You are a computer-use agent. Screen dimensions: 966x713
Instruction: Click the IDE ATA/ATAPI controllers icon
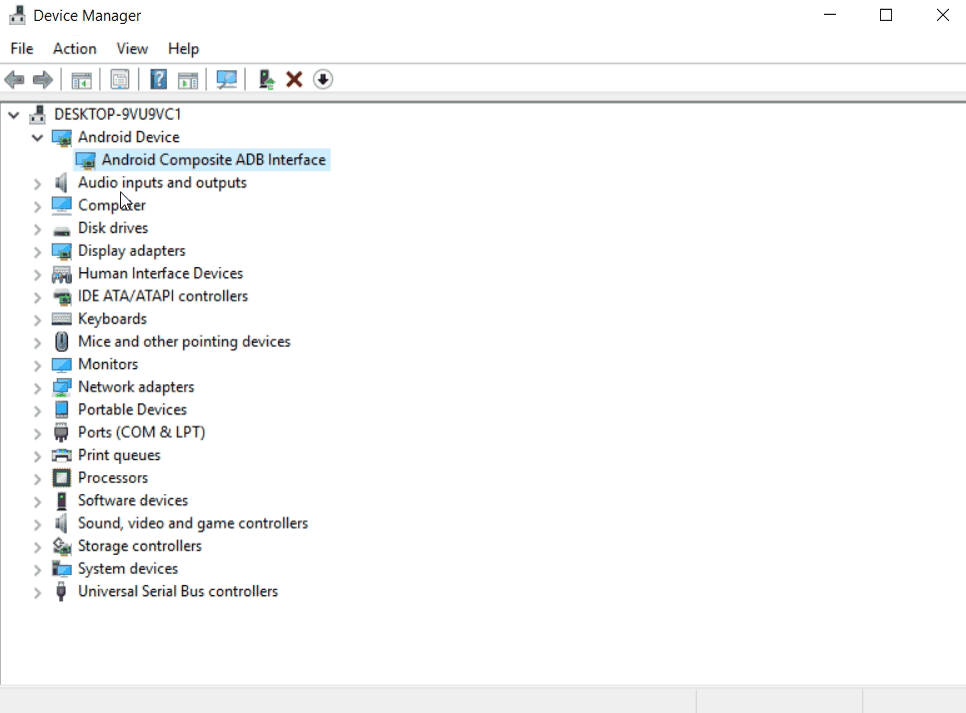(62, 297)
